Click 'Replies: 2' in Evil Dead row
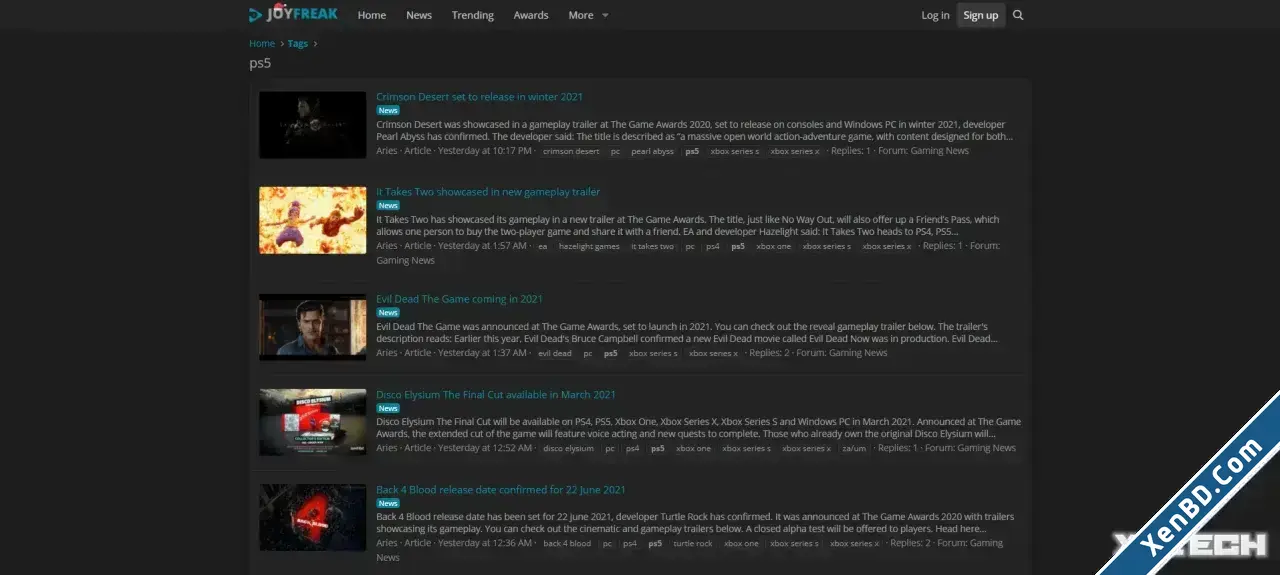 pyautogui.click(x=769, y=353)
